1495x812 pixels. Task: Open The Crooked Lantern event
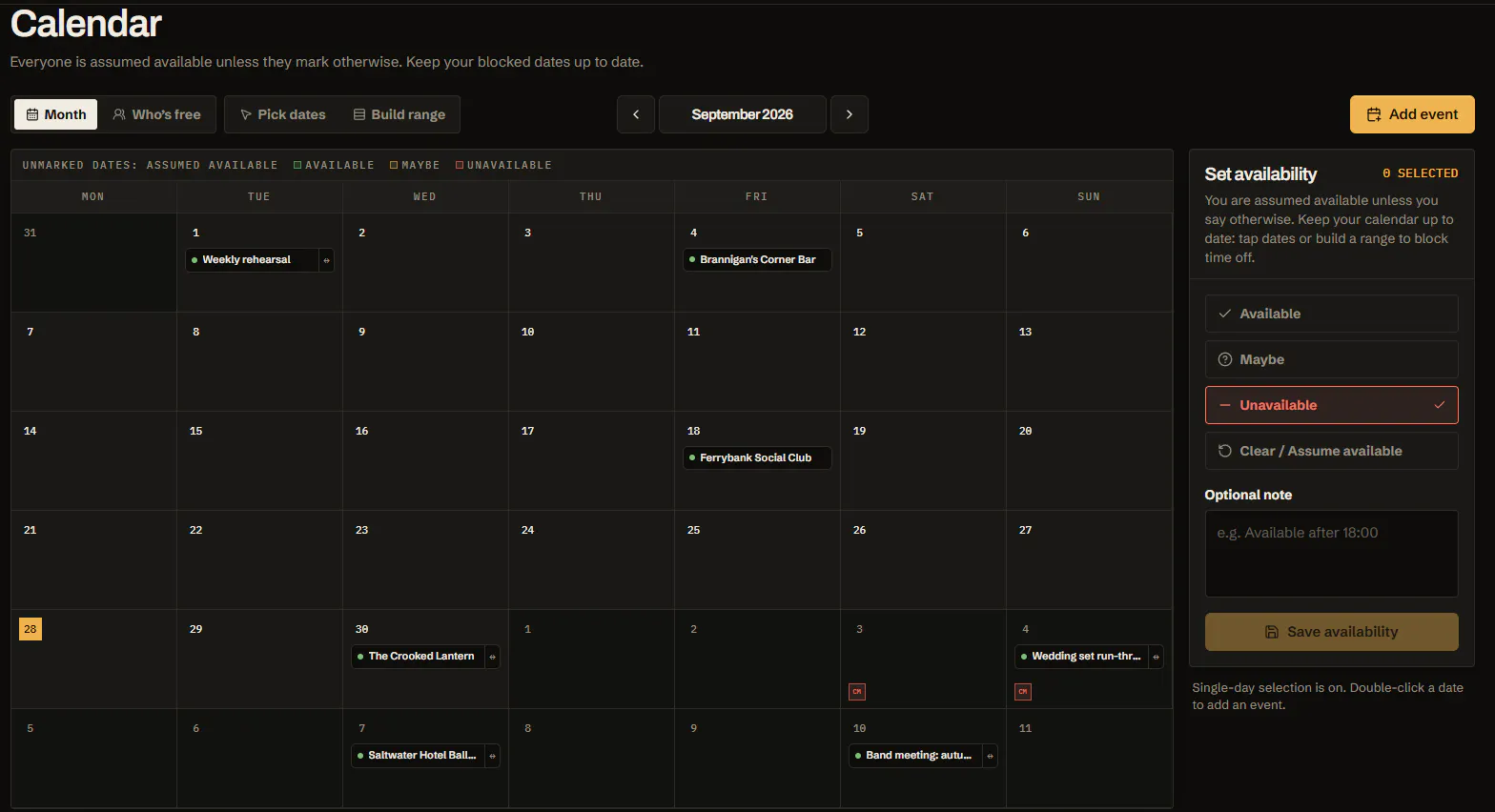click(x=418, y=657)
